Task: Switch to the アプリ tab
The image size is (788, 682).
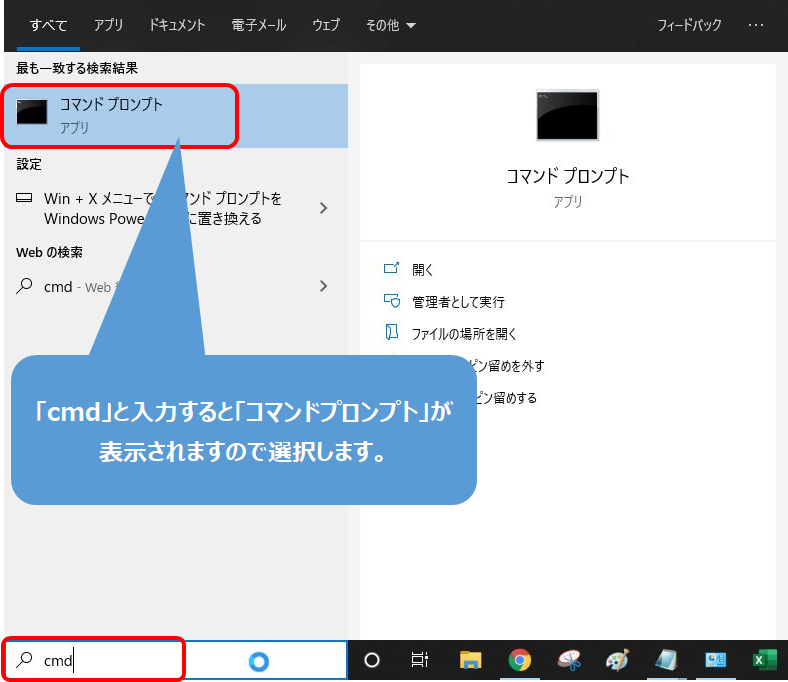Action: tap(108, 25)
